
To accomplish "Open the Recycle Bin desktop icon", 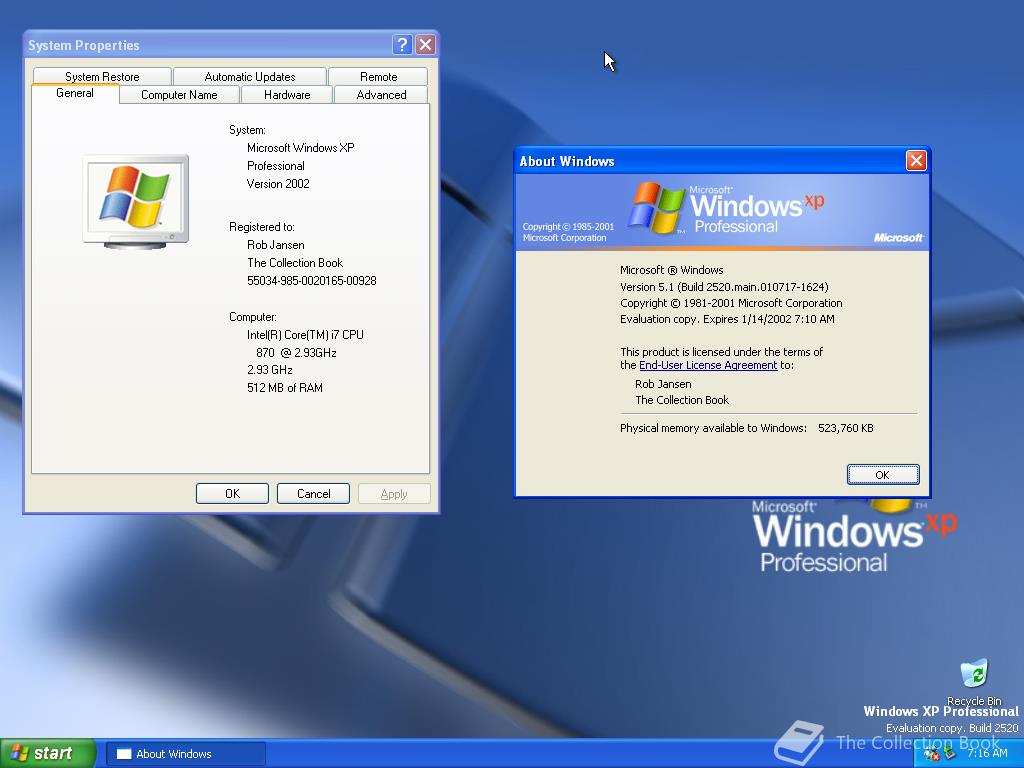I will pos(974,682).
